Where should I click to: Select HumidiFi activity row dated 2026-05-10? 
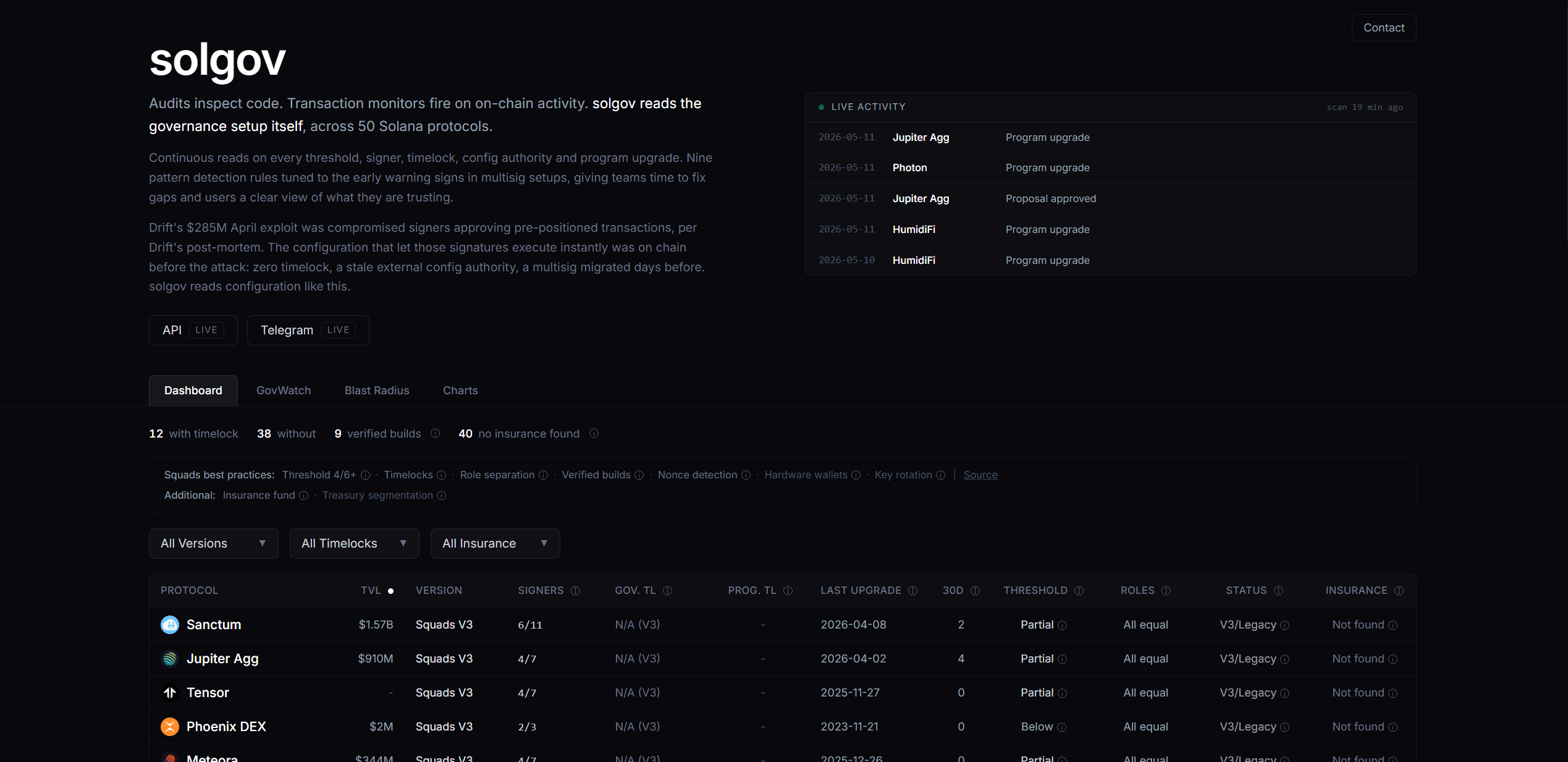[1110, 260]
